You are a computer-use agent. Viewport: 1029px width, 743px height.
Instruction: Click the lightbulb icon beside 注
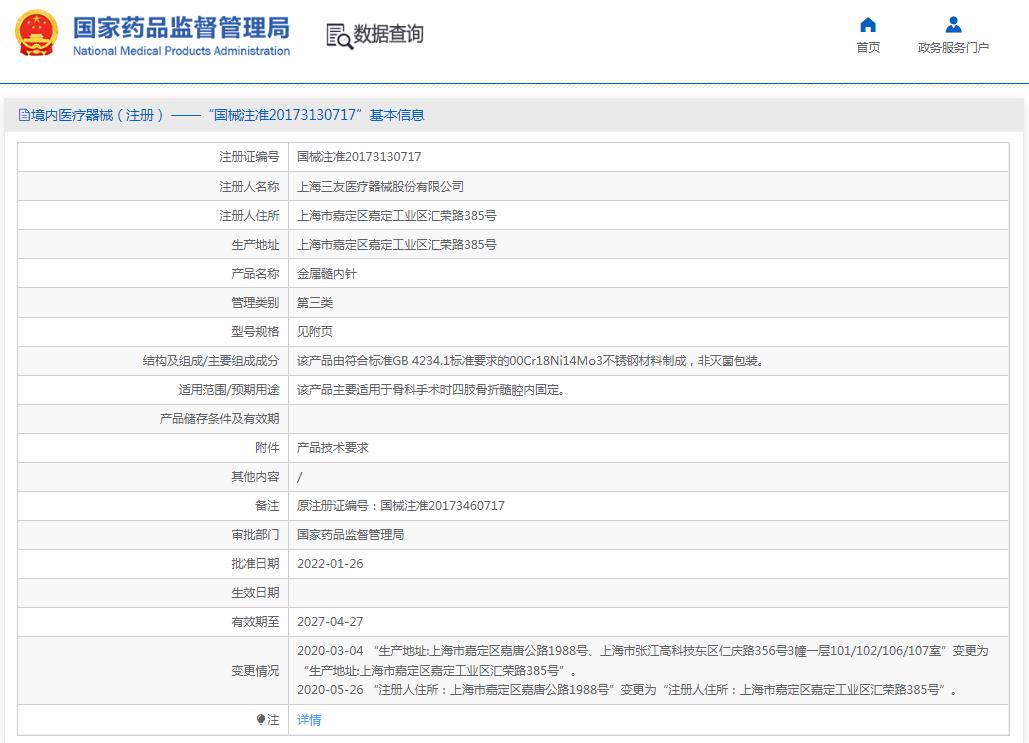click(x=261, y=720)
